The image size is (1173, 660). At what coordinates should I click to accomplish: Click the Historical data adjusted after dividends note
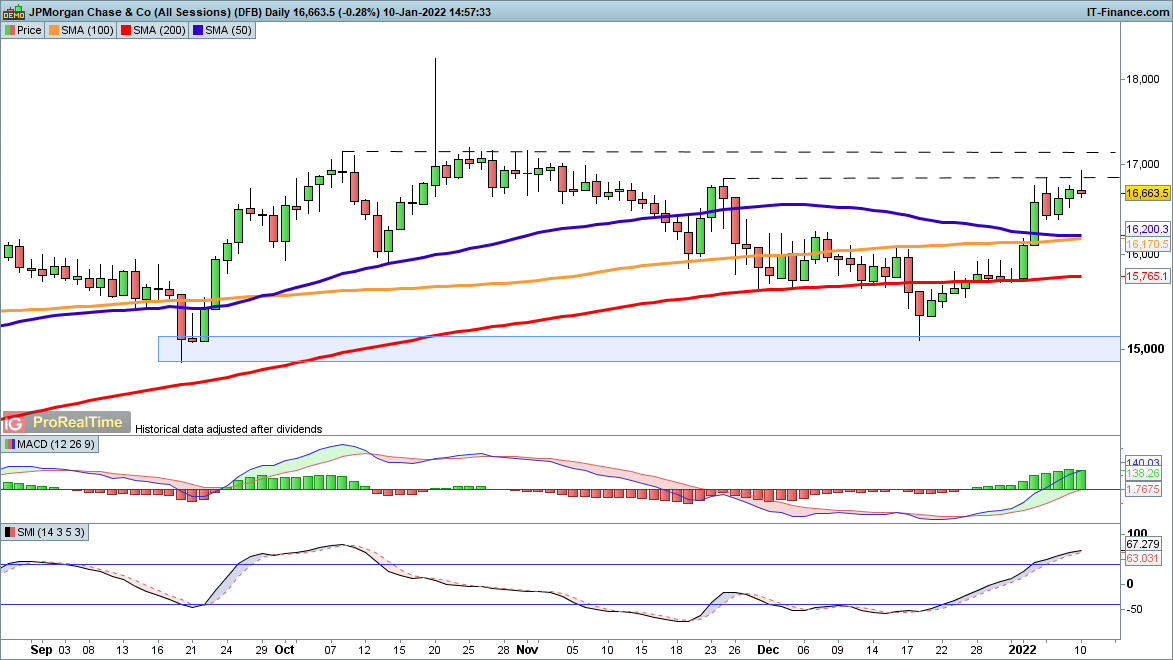pyautogui.click(x=229, y=430)
